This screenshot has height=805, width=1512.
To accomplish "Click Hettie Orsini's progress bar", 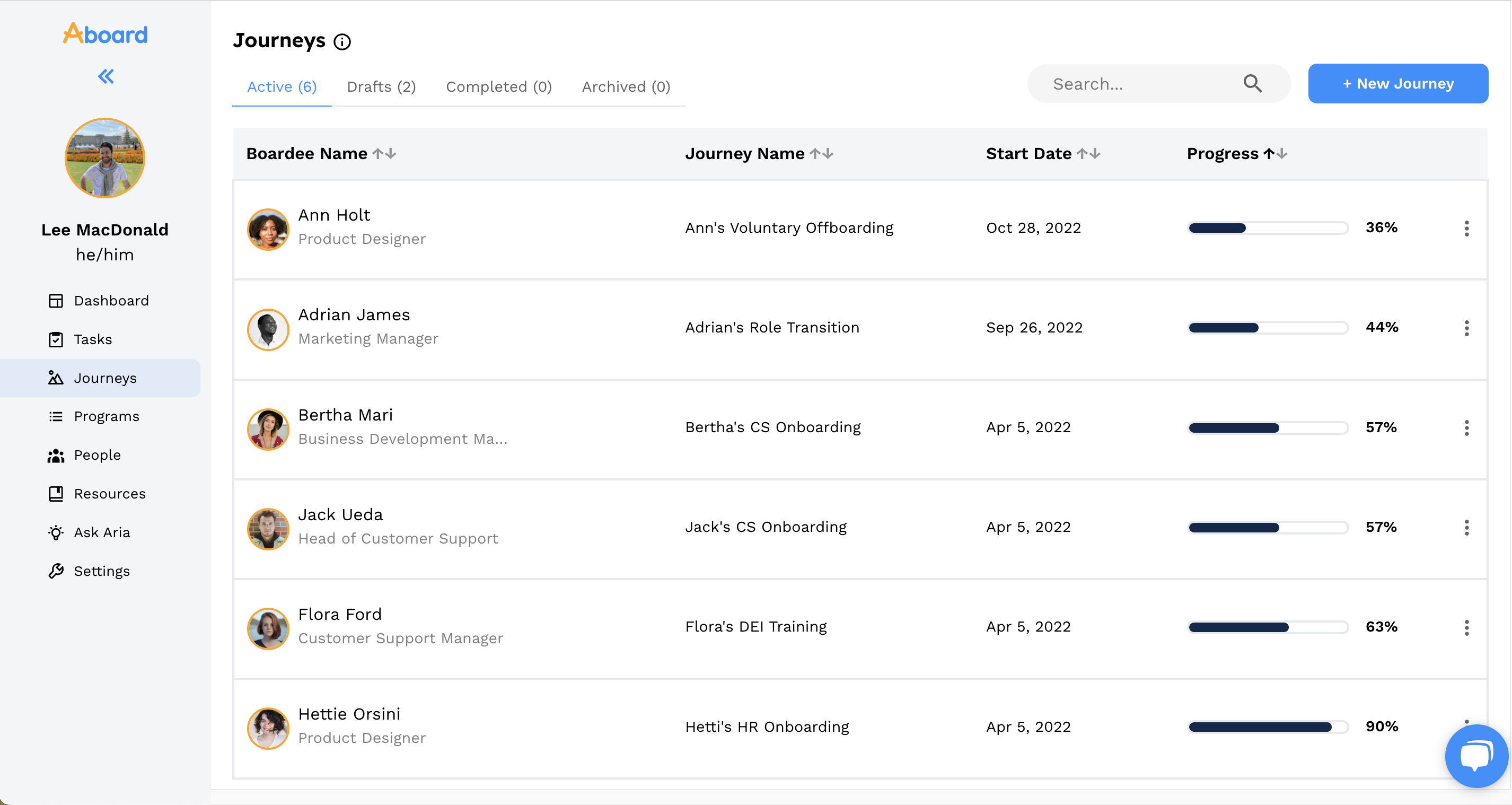I will [x=1268, y=727].
